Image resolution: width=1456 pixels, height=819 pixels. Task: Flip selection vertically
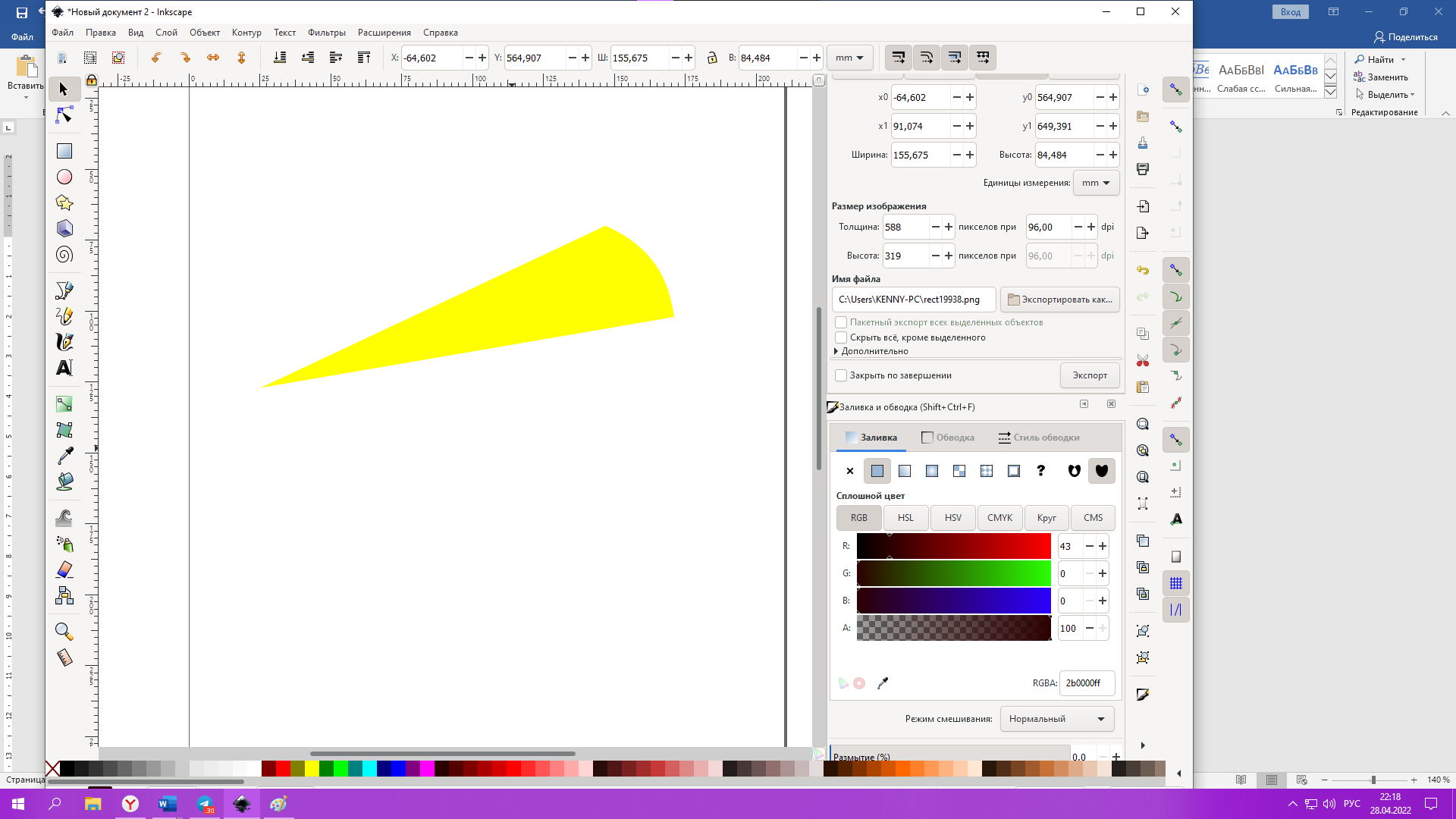241,58
